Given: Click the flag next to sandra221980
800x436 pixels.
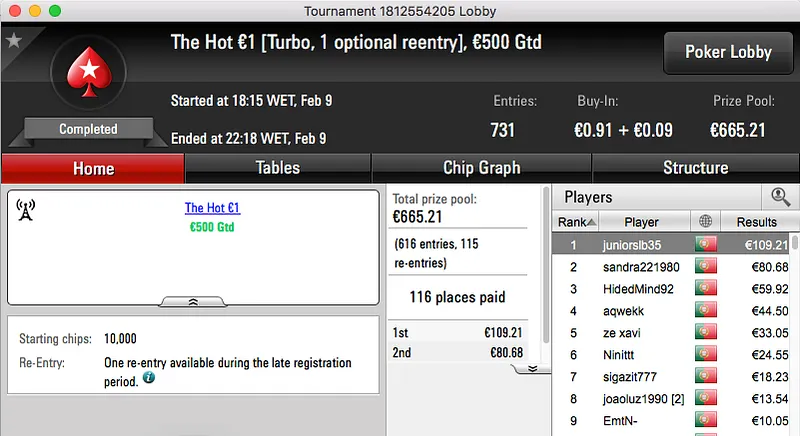Looking at the screenshot, I should (707, 266).
